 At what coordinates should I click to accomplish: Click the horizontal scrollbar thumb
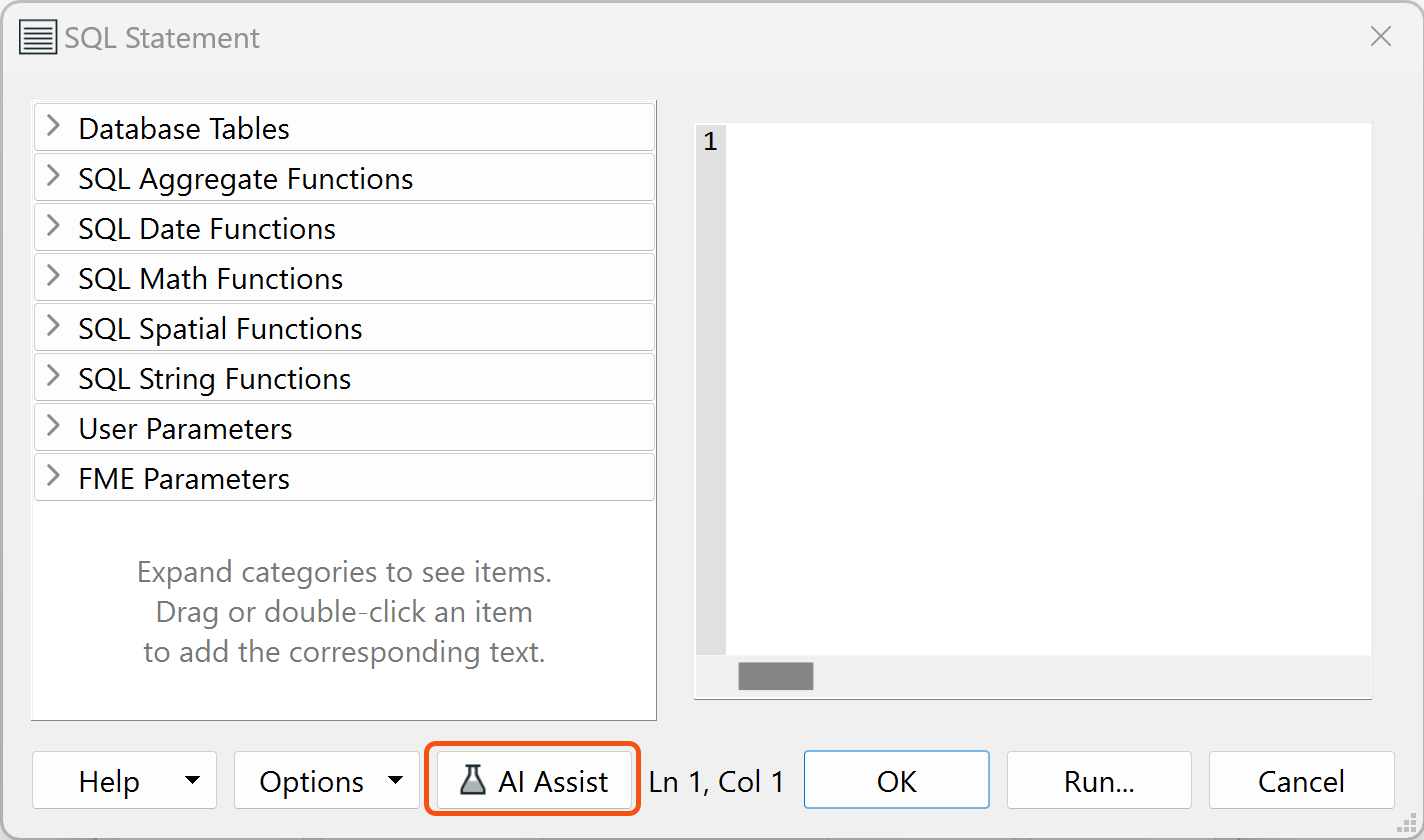coord(776,676)
